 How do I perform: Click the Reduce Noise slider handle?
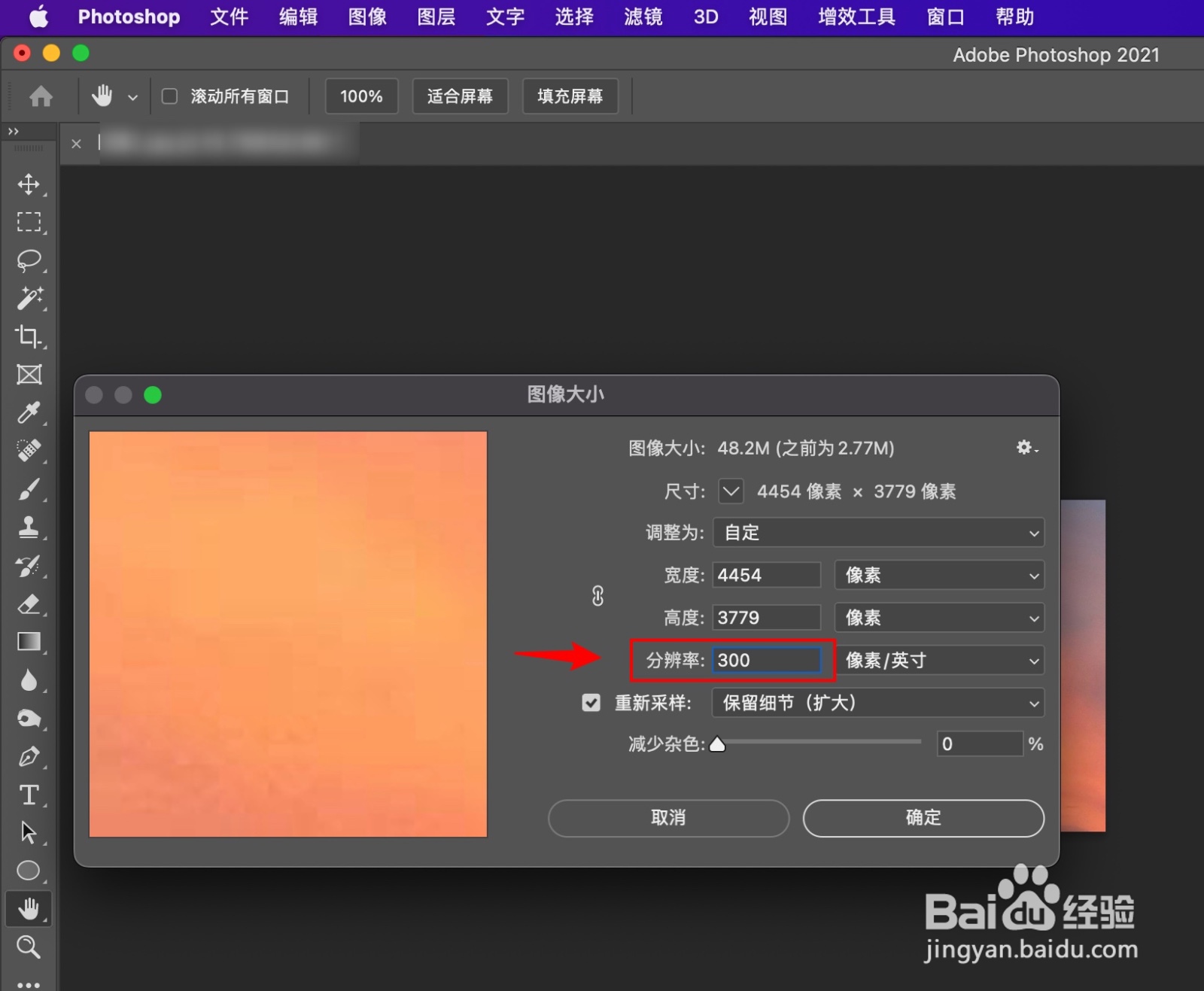point(717,744)
